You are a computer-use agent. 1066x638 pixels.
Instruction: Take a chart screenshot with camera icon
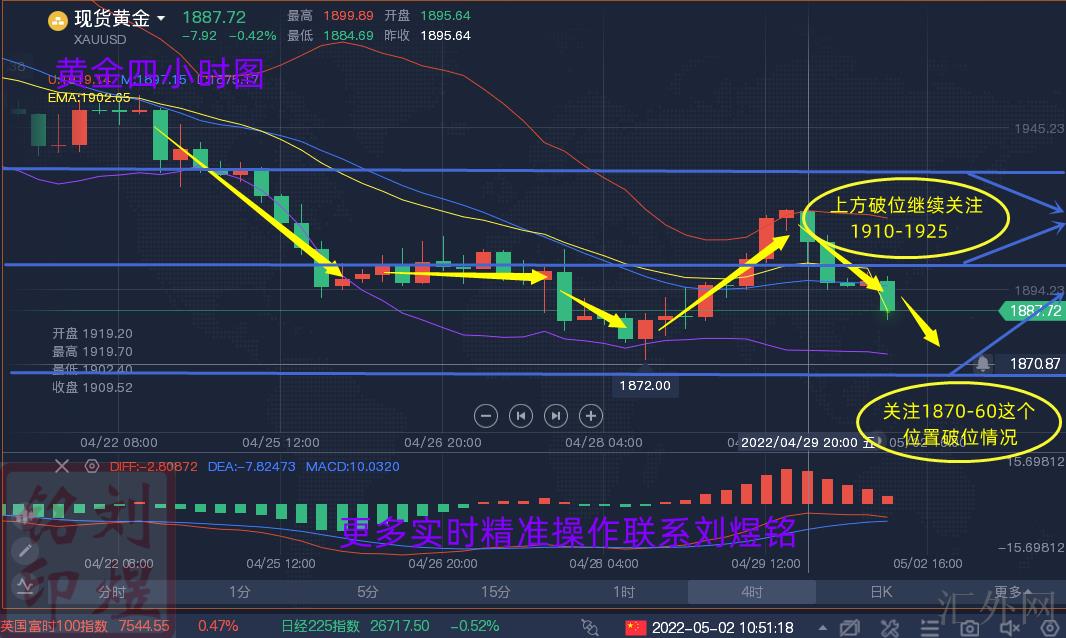click(x=969, y=627)
